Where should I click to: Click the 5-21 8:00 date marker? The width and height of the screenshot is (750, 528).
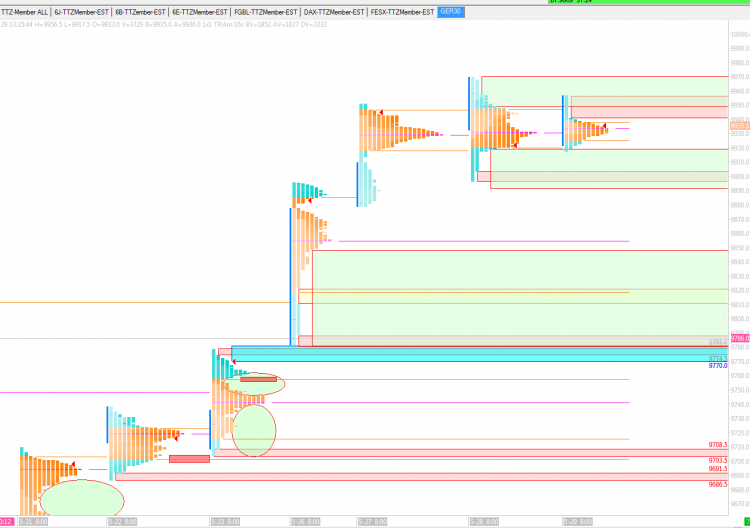click(33, 522)
